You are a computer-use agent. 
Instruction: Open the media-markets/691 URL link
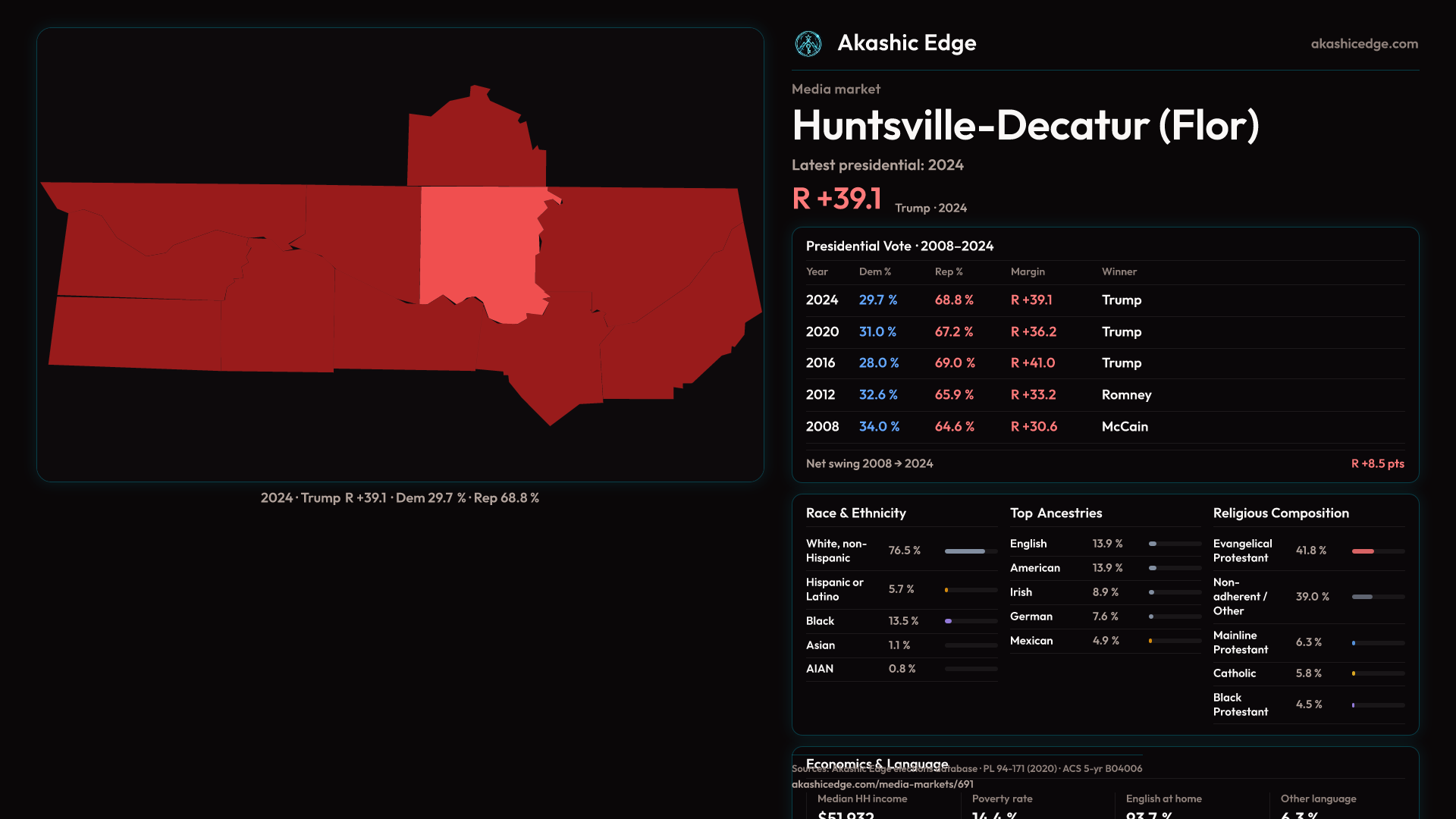[x=882, y=784]
